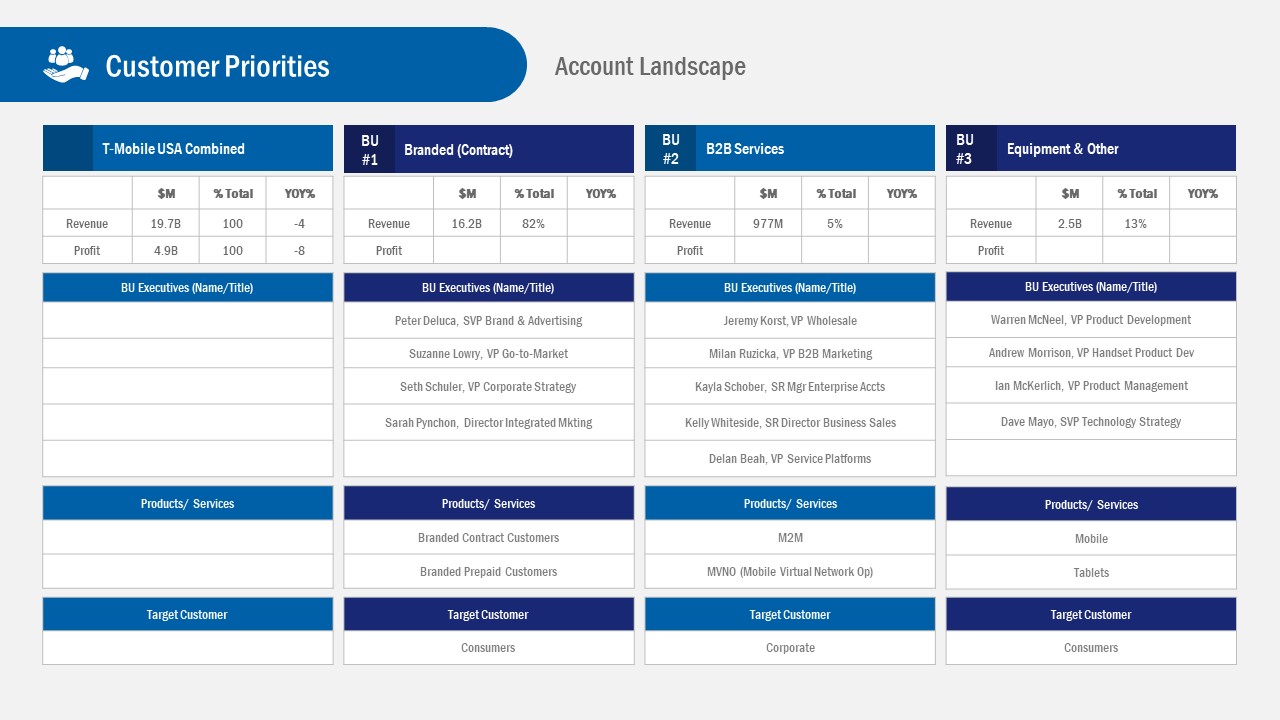Screen dimensions: 1280x720
Task: Click the 4.9B profit cell
Action: [166, 250]
